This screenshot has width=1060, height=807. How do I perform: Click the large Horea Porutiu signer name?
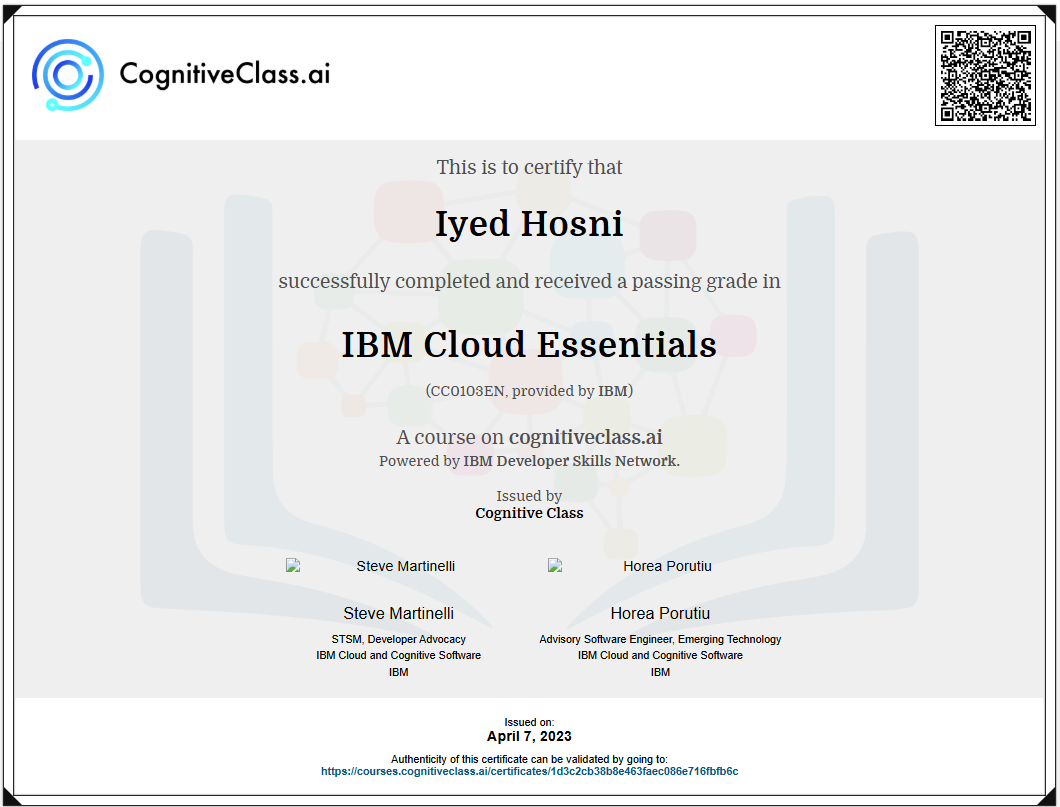click(x=660, y=614)
